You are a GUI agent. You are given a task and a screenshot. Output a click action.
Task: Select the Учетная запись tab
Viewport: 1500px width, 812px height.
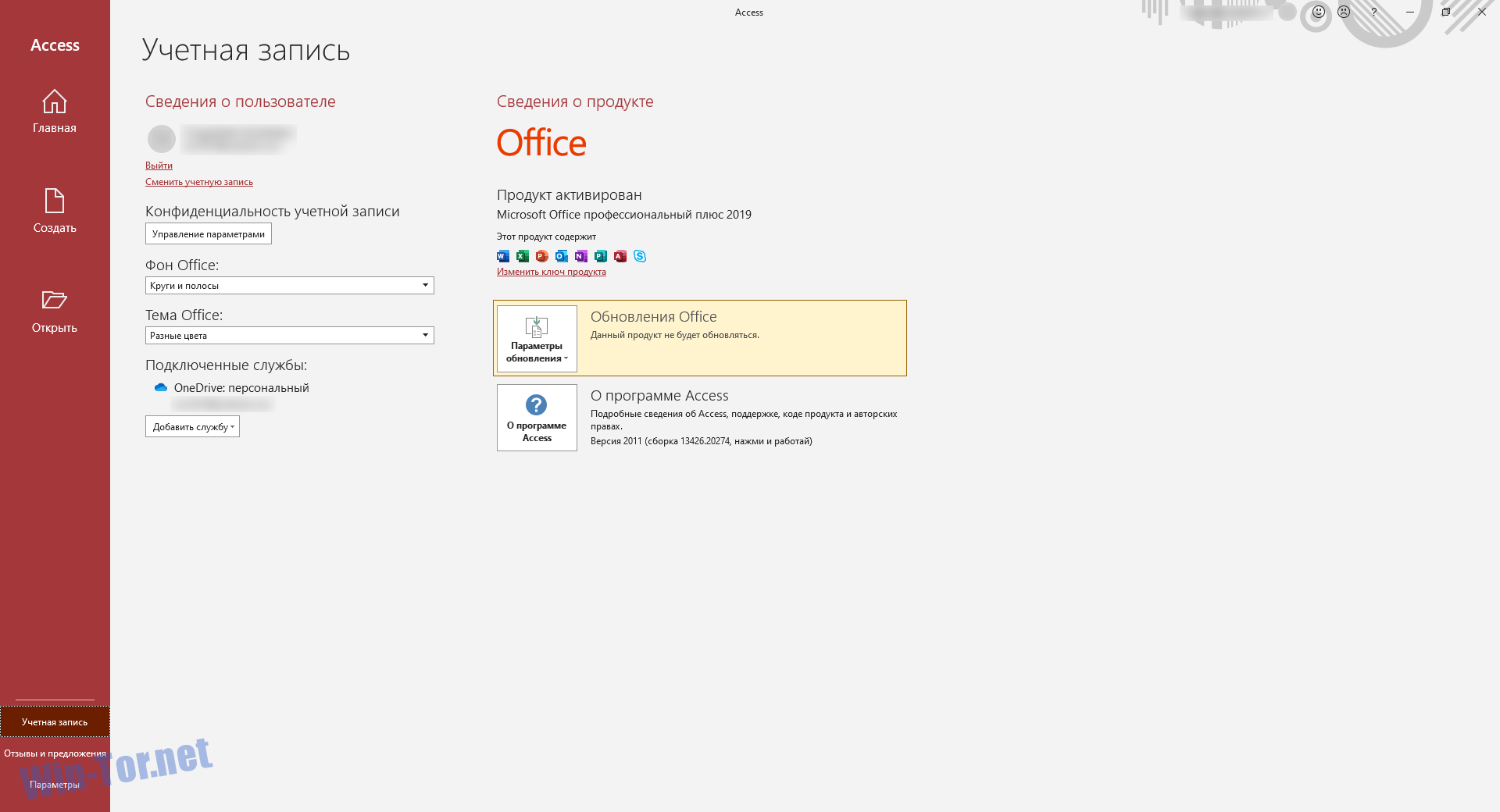55,722
